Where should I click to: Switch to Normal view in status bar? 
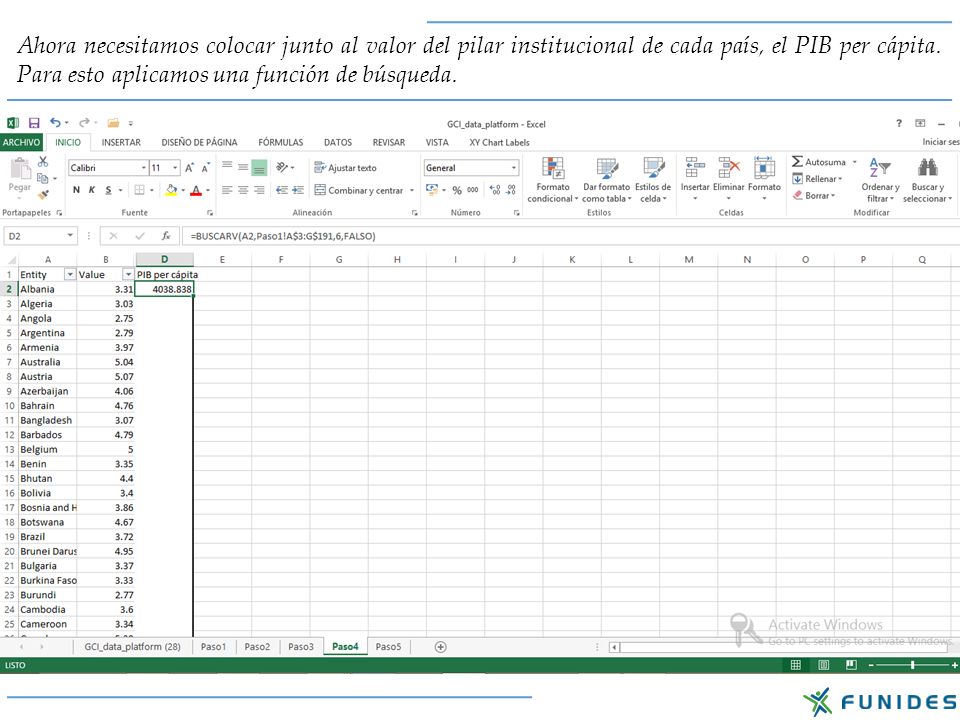(x=796, y=665)
